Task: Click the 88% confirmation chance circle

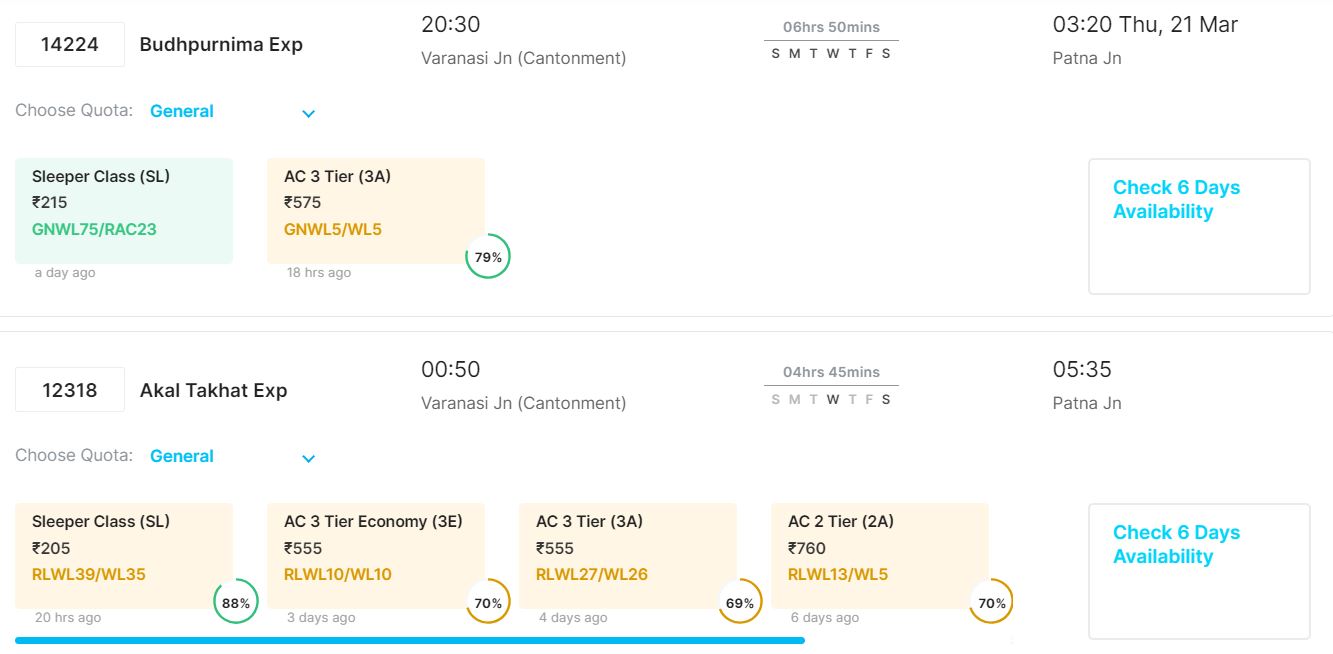Action: point(236,602)
